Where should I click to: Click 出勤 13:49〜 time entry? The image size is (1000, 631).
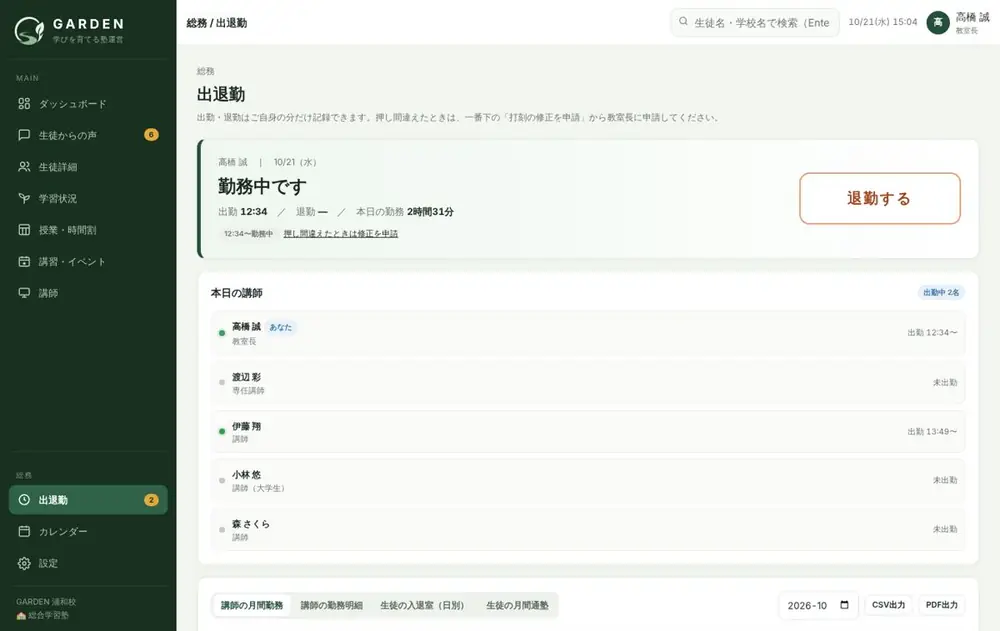point(932,432)
